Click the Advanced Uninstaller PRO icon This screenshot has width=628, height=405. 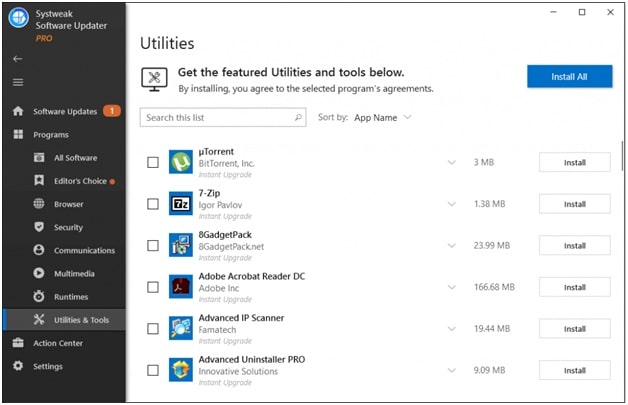click(181, 370)
